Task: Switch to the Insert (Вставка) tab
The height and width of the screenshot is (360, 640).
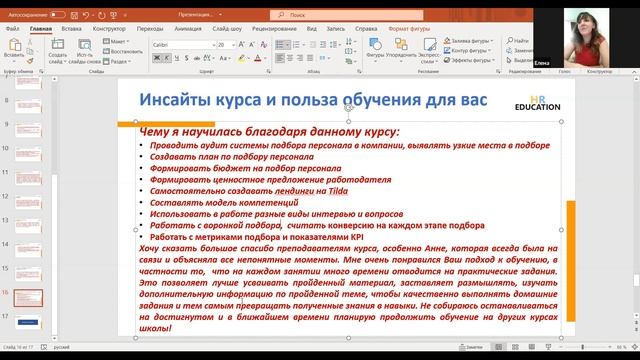Action: [71, 29]
